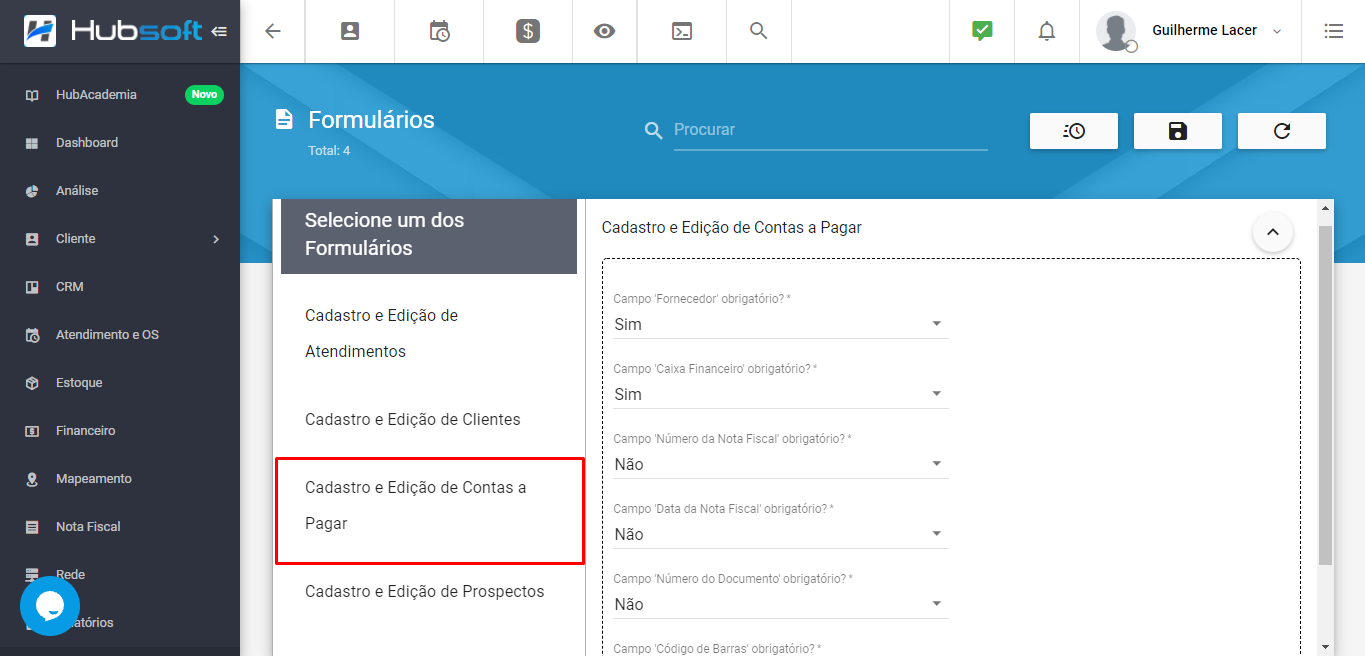Click the HubAcademia book icon
The width and height of the screenshot is (1365, 656).
(x=32, y=95)
